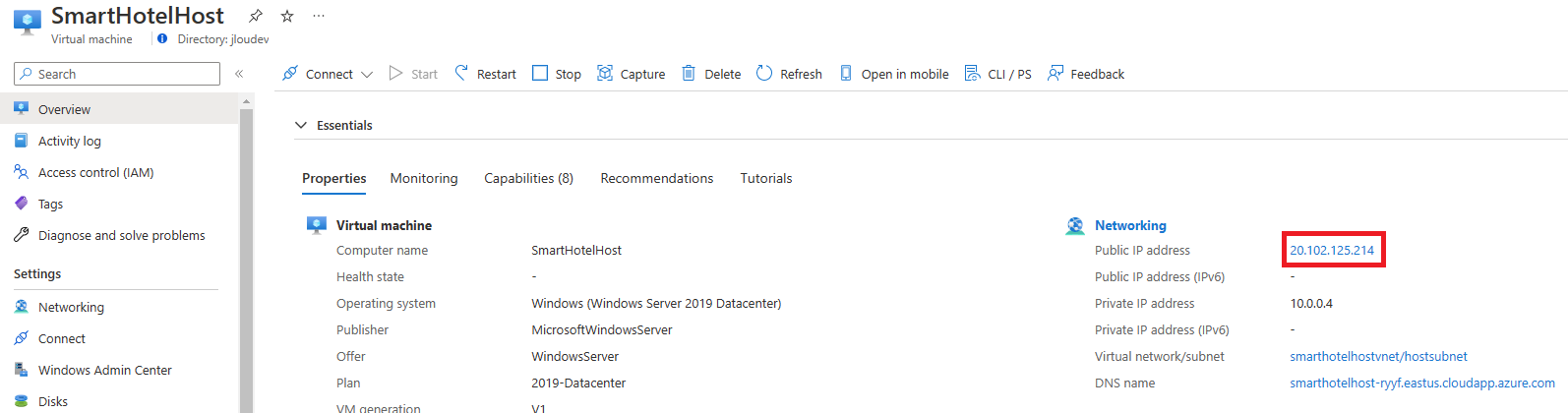Image resolution: width=1568 pixels, height=413 pixels.
Task: Click the Feedback icon
Action: [1055, 74]
